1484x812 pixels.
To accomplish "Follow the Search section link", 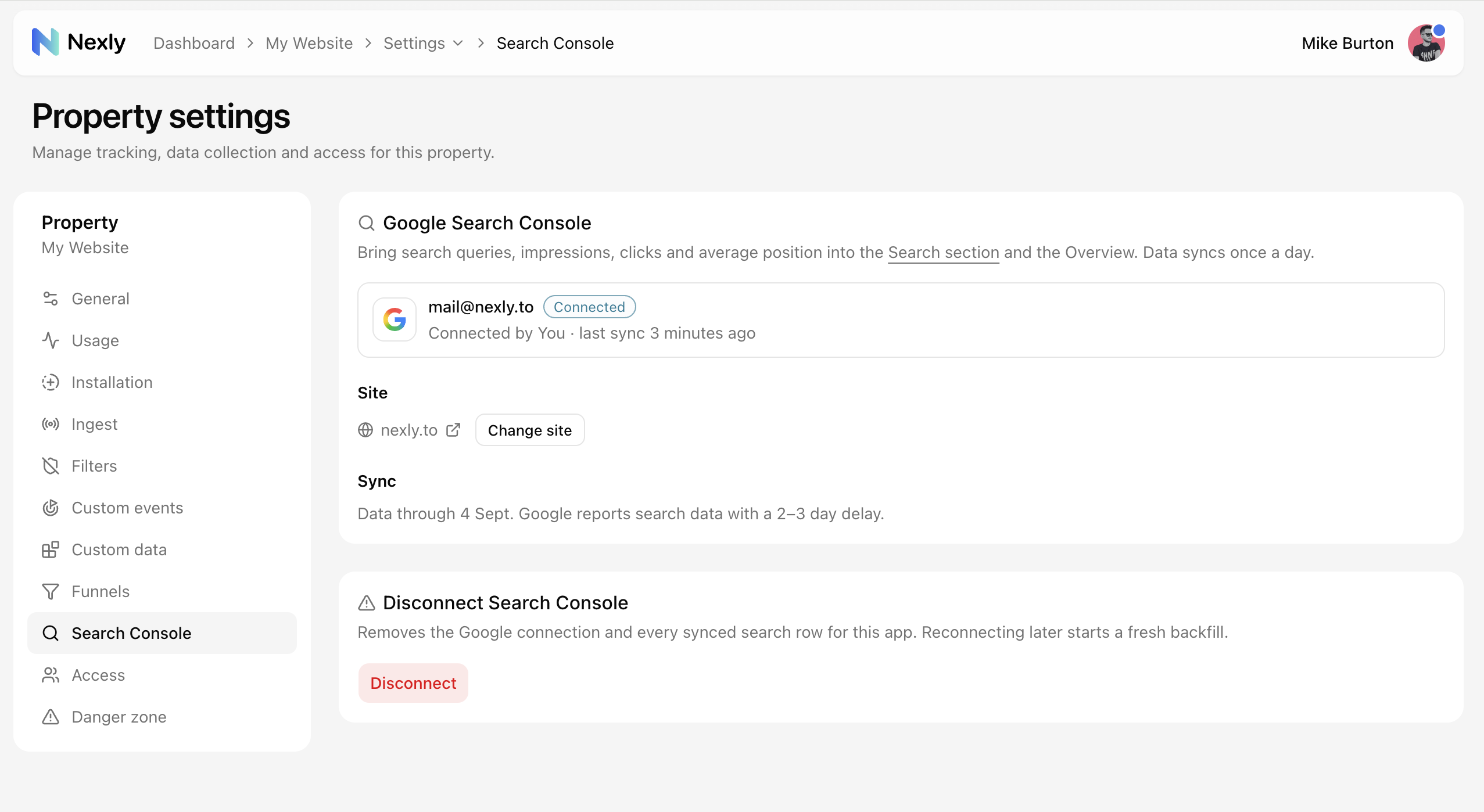I will [x=944, y=253].
